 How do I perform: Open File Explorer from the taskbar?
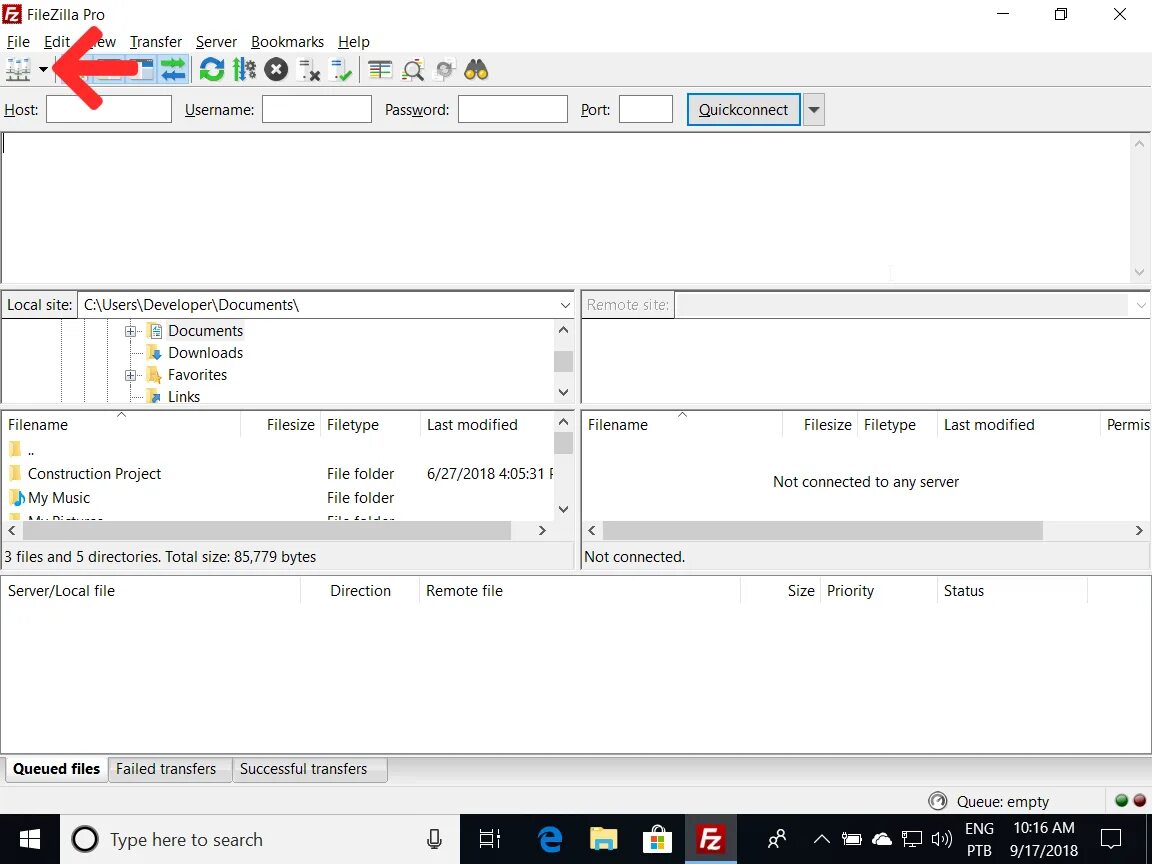coord(603,839)
